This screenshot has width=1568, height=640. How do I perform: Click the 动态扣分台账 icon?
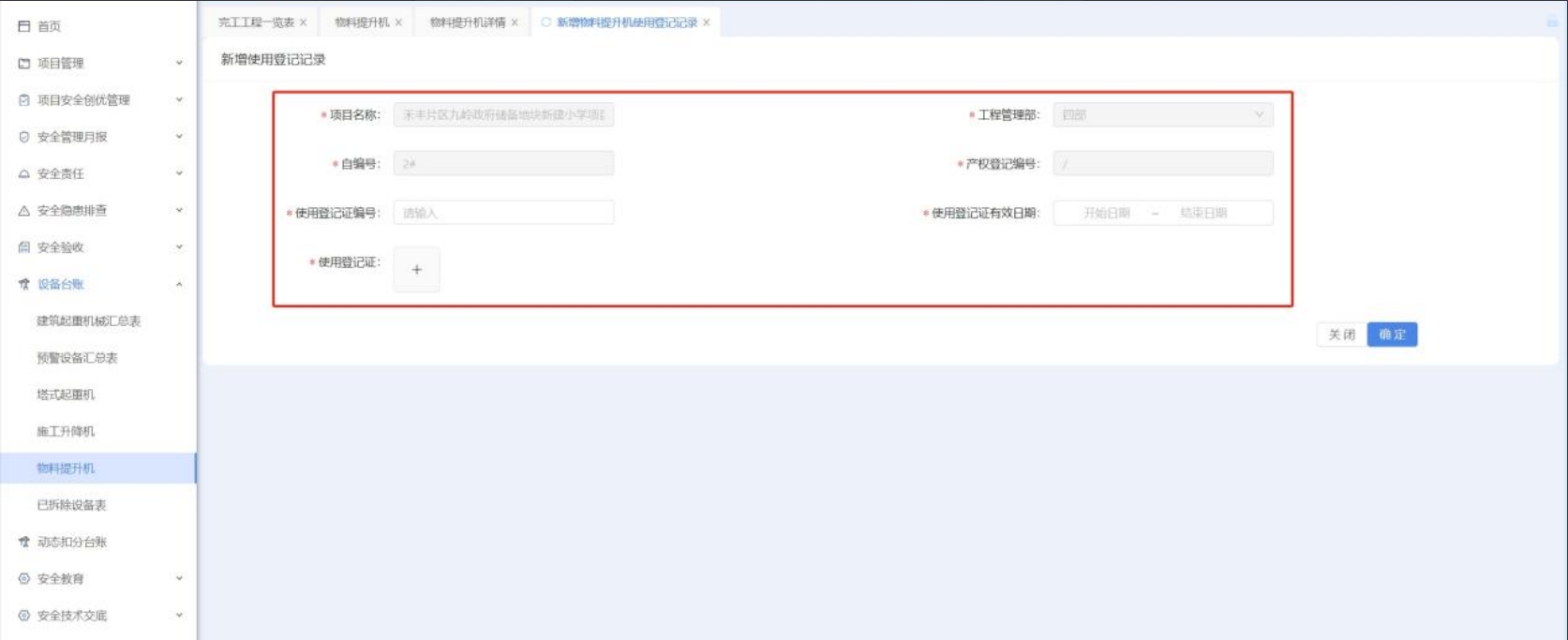point(24,542)
